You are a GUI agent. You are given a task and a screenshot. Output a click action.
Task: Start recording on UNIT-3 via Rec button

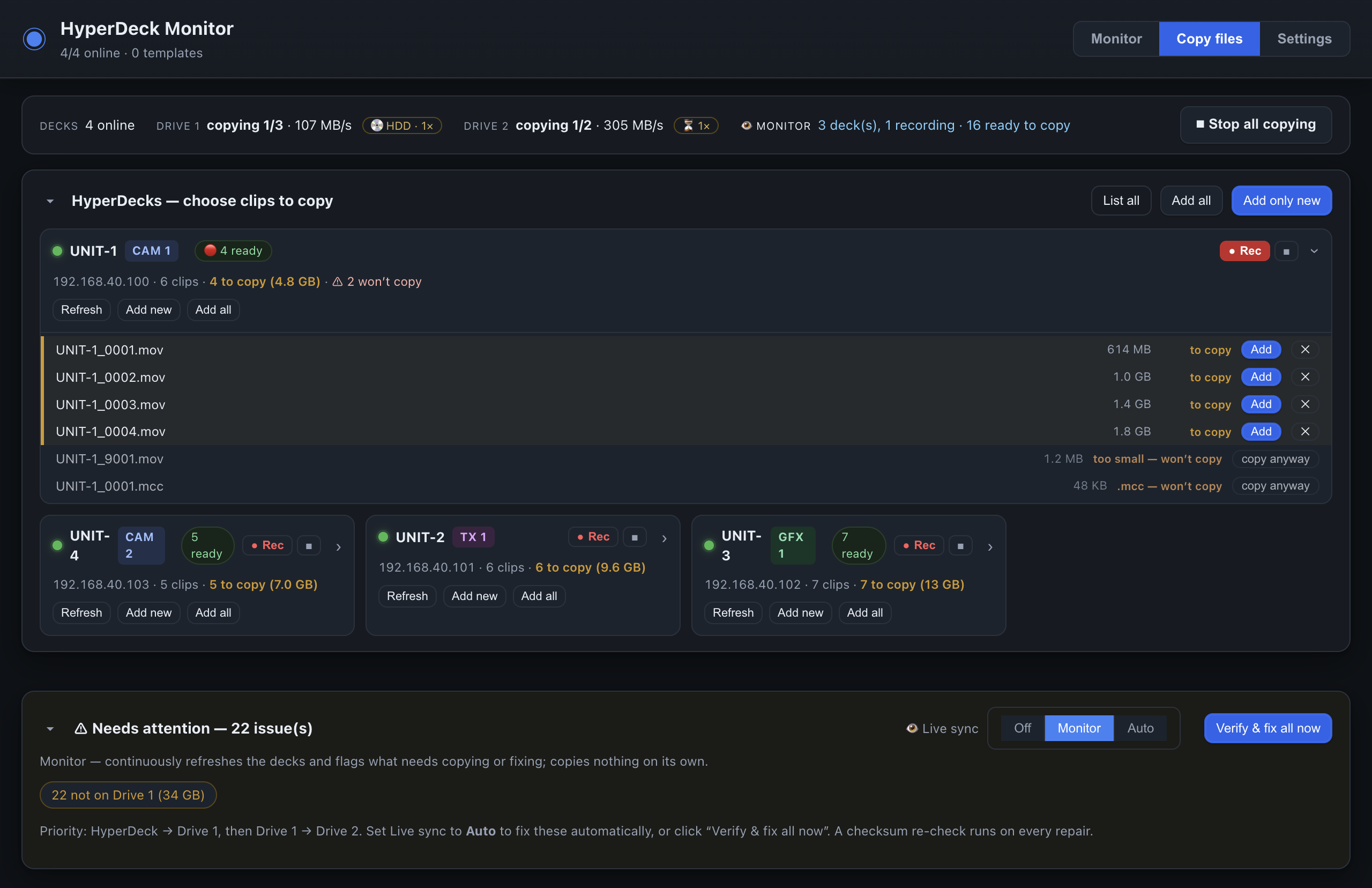point(919,545)
